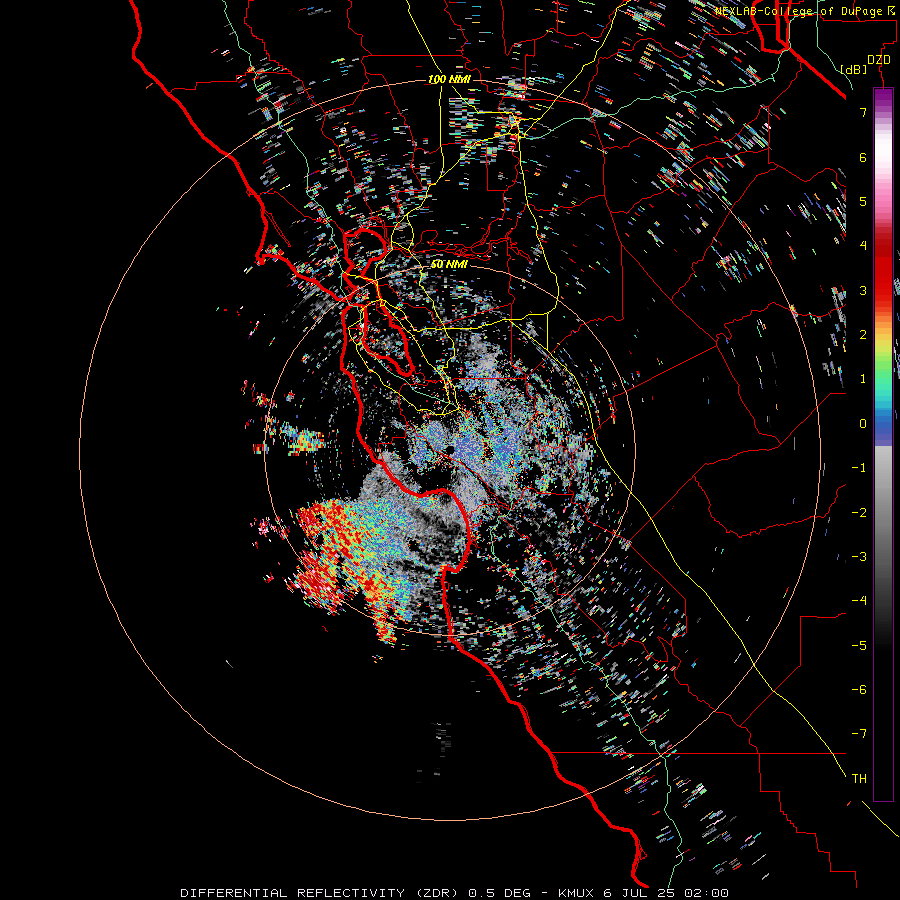Image resolution: width=900 pixels, height=900 pixels.
Task: Click the 6 value on the color scale
Action: coord(863,157)
